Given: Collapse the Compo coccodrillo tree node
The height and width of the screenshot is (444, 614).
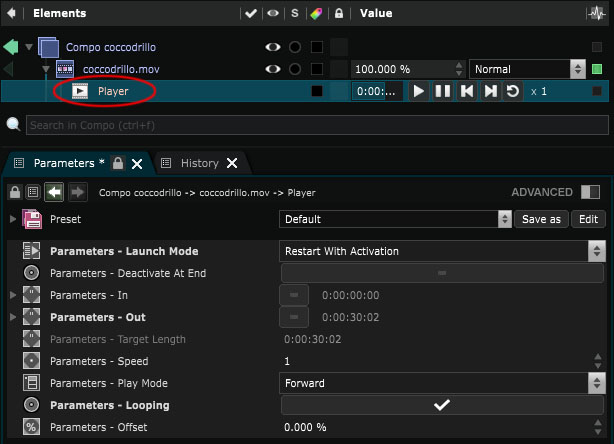Looking at the screenshot, I should point(29,47).
